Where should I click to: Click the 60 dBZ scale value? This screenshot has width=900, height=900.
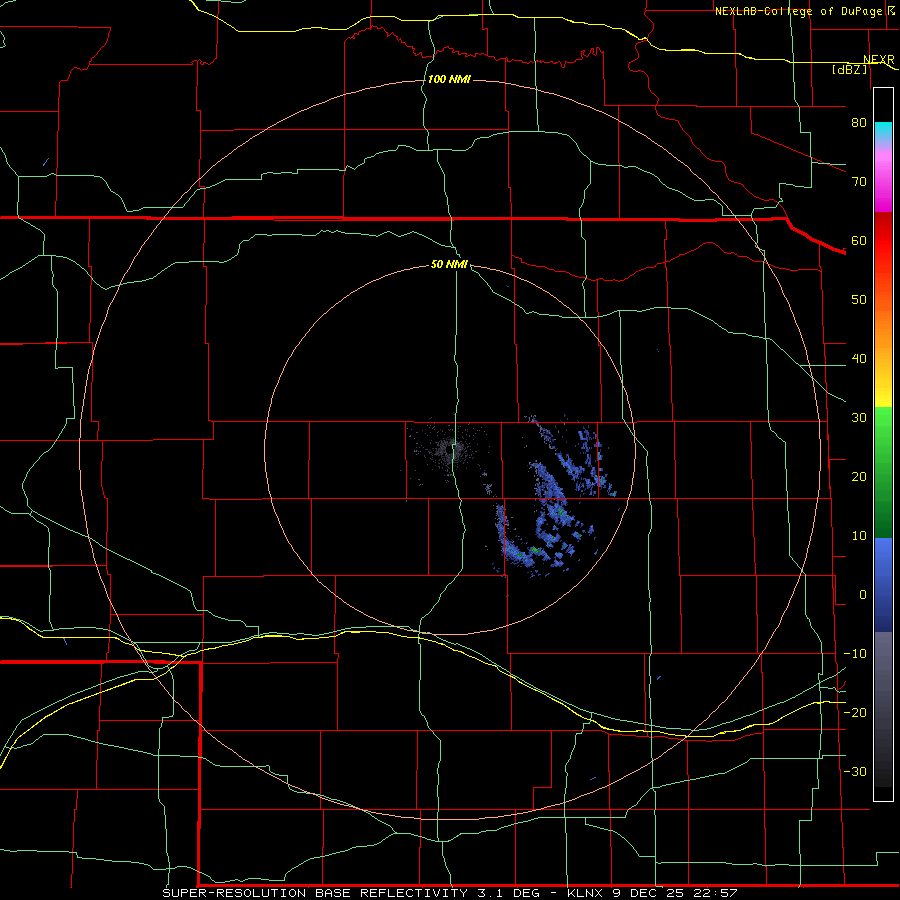tap(859, 240)
